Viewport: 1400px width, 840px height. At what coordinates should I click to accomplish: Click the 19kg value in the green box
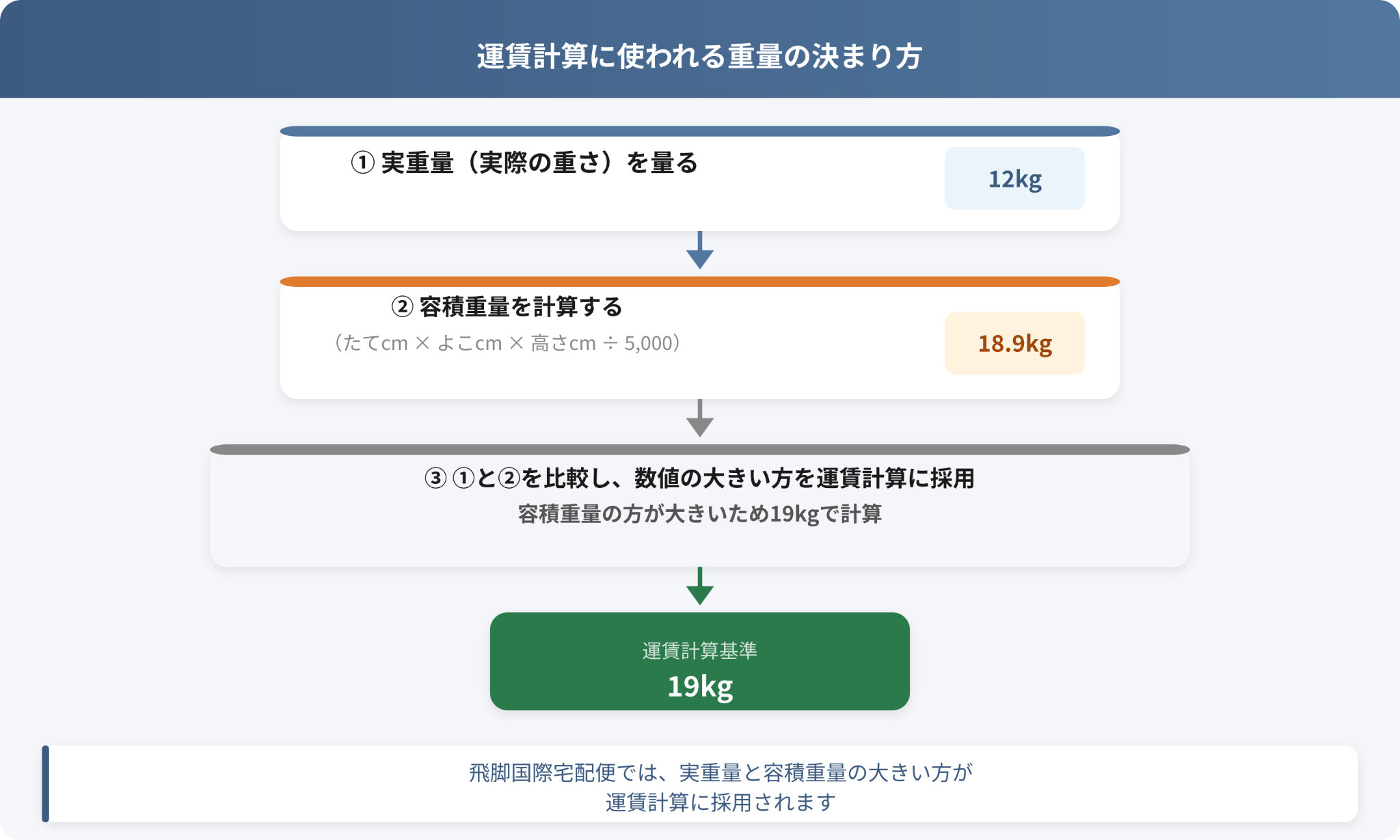coord(699,686)
